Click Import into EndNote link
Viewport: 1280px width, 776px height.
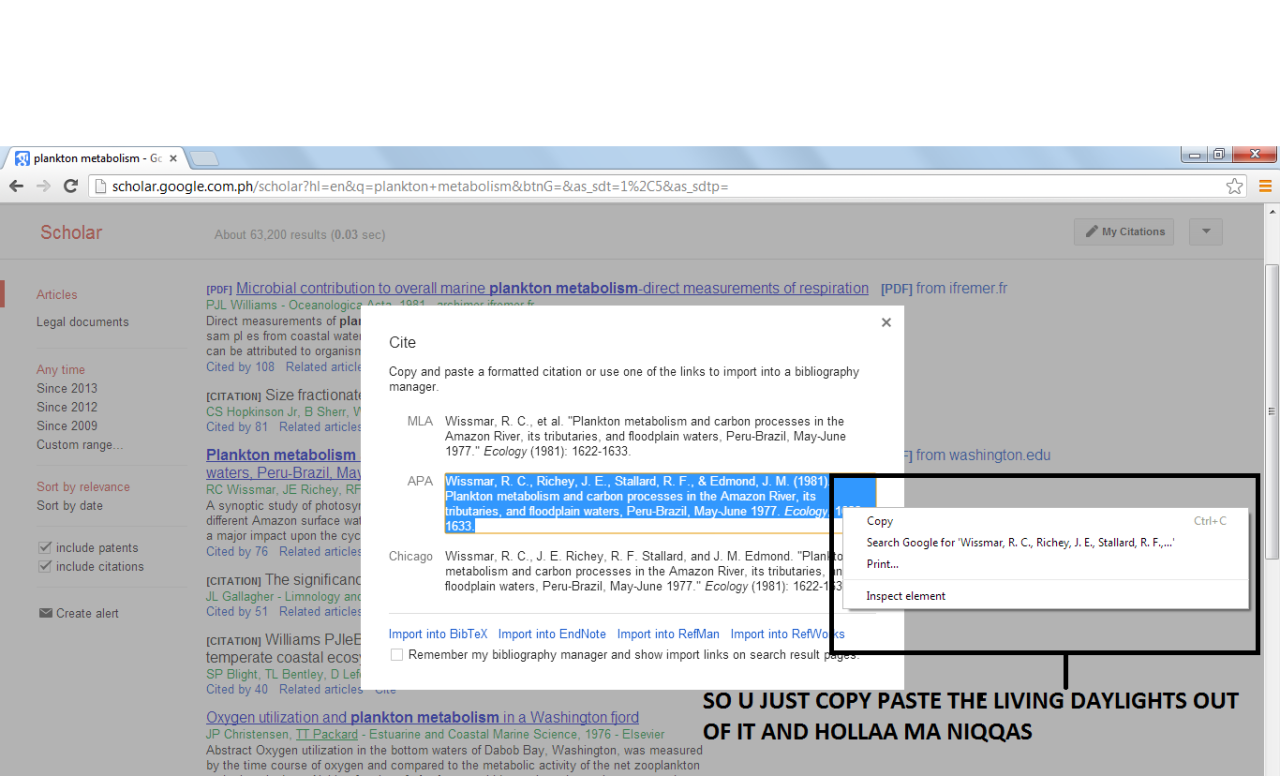coord(552,634)
